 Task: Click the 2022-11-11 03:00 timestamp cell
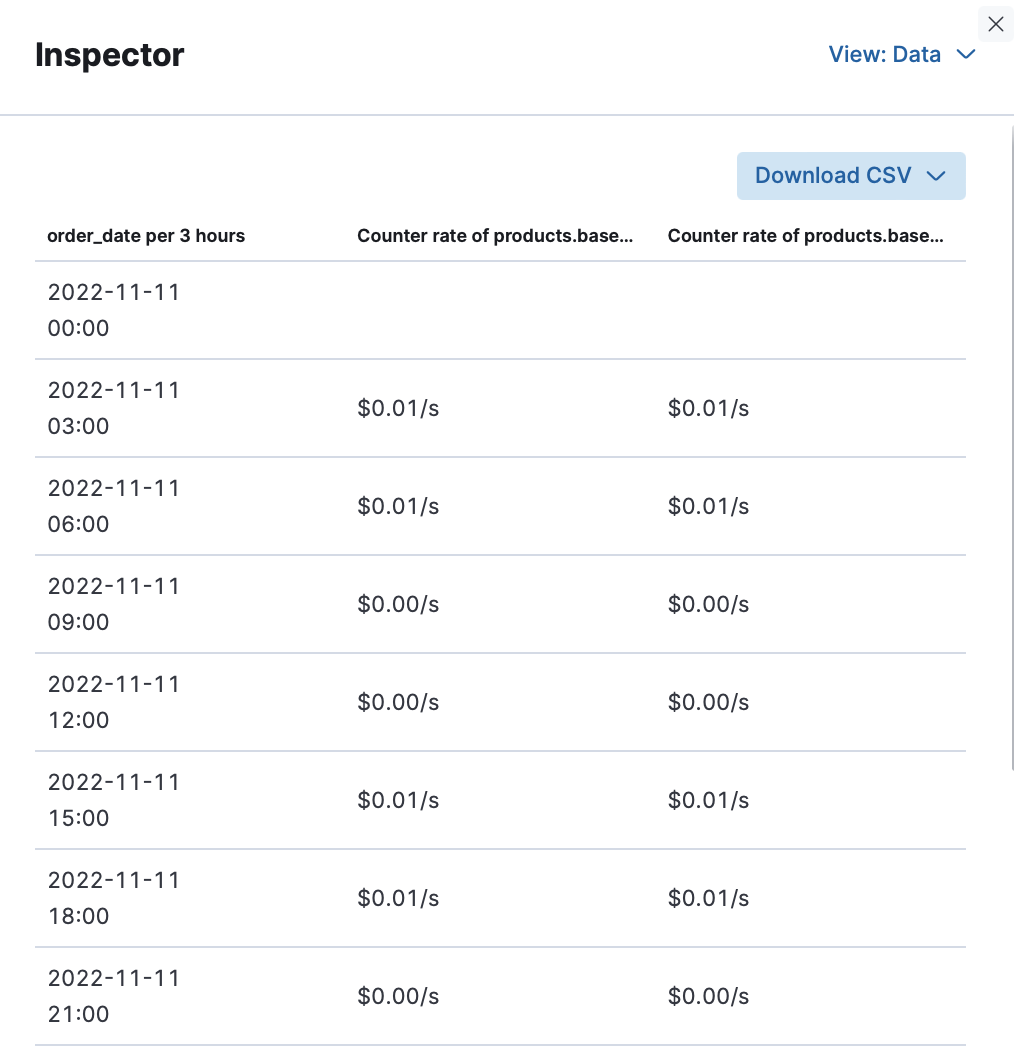point(113,408)
